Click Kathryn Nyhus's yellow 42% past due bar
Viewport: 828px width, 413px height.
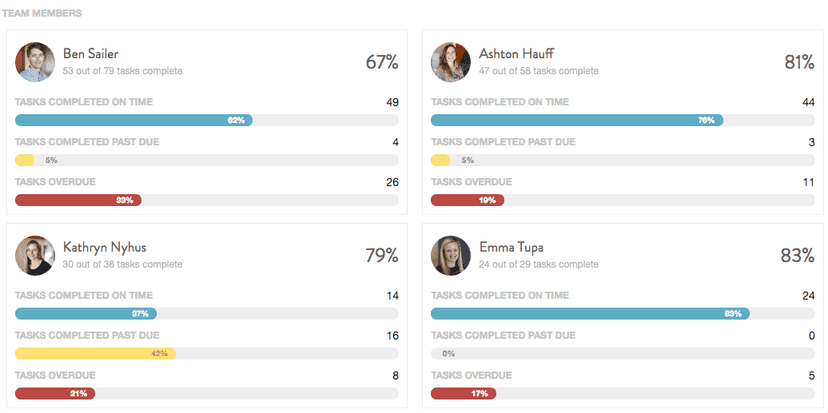[x=95, y=353]
